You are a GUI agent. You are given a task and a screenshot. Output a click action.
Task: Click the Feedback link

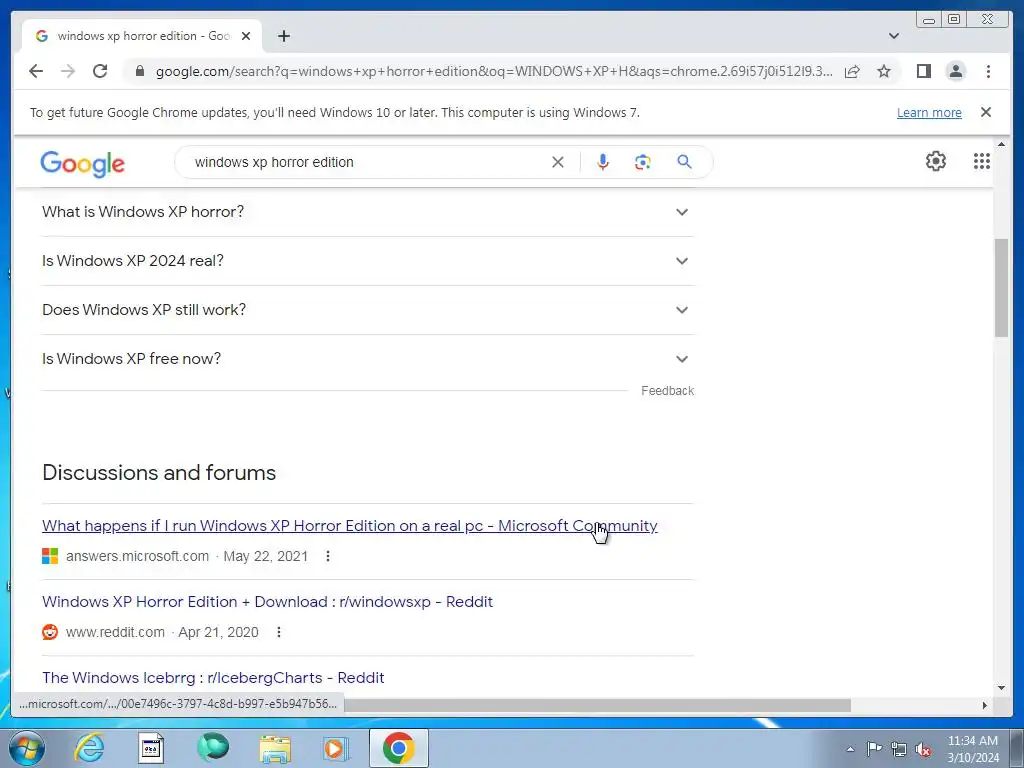coord(667,391)
